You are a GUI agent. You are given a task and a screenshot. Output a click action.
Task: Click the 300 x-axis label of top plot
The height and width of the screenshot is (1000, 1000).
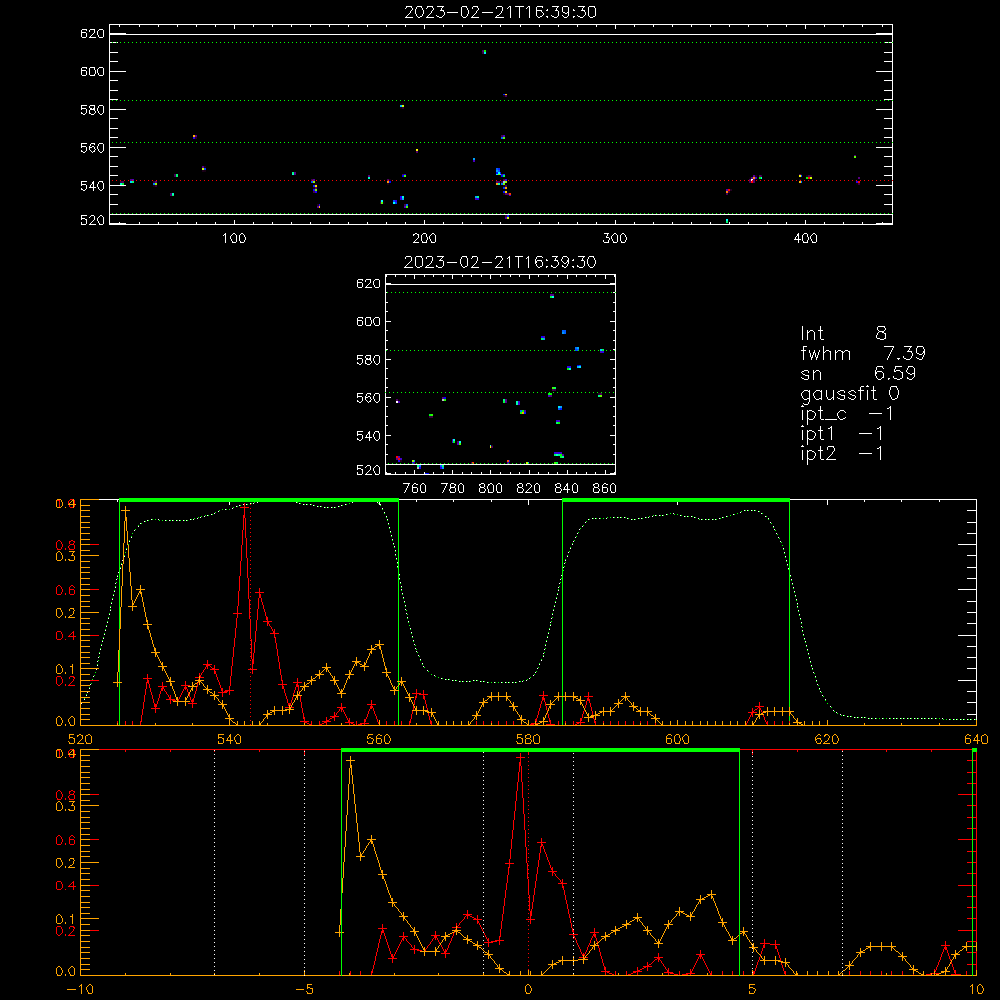615,238
